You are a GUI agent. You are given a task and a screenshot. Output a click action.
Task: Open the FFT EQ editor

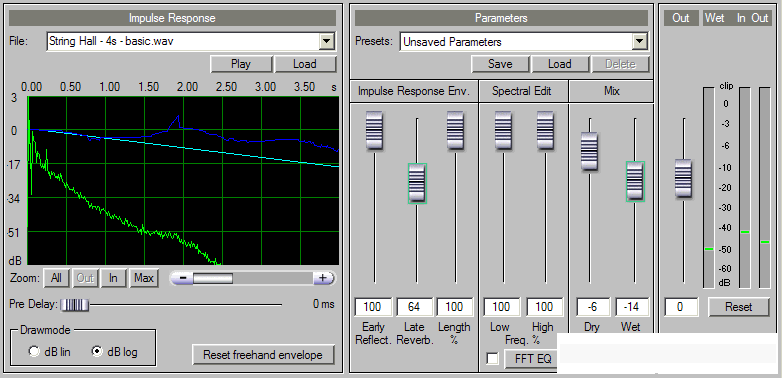pyautogui.click(x=531, y=359)
